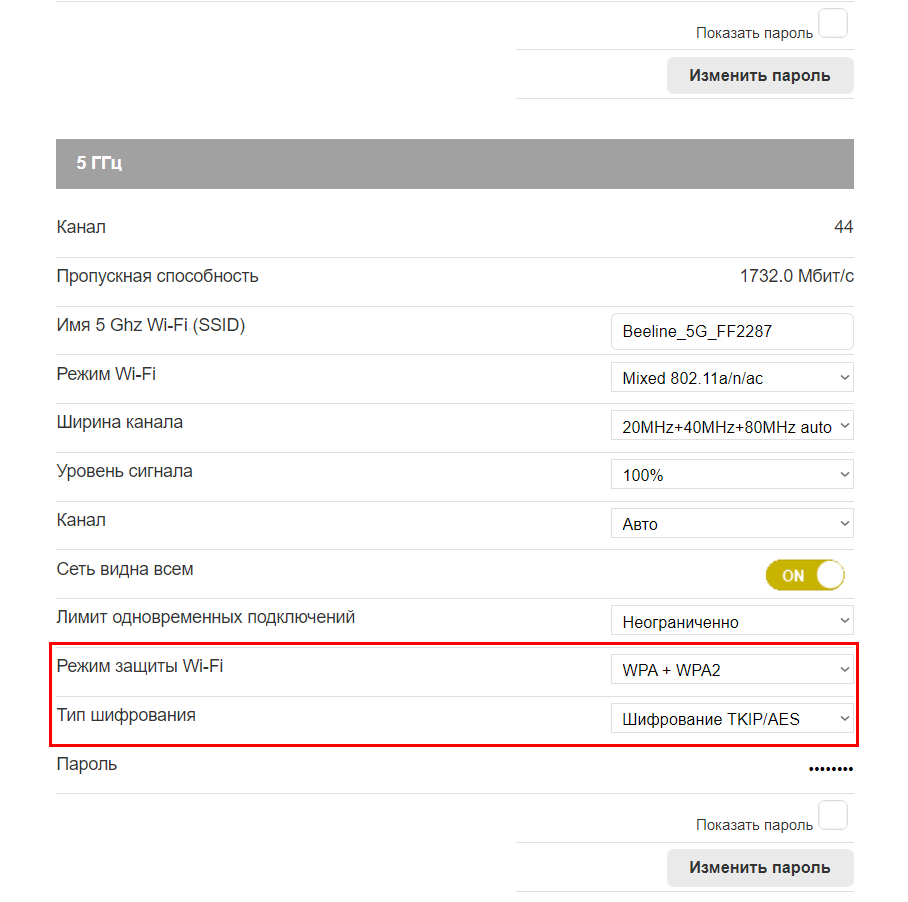
Task: Expand Лимит одновременных подключений dropdown
Action: coord(732,621)
